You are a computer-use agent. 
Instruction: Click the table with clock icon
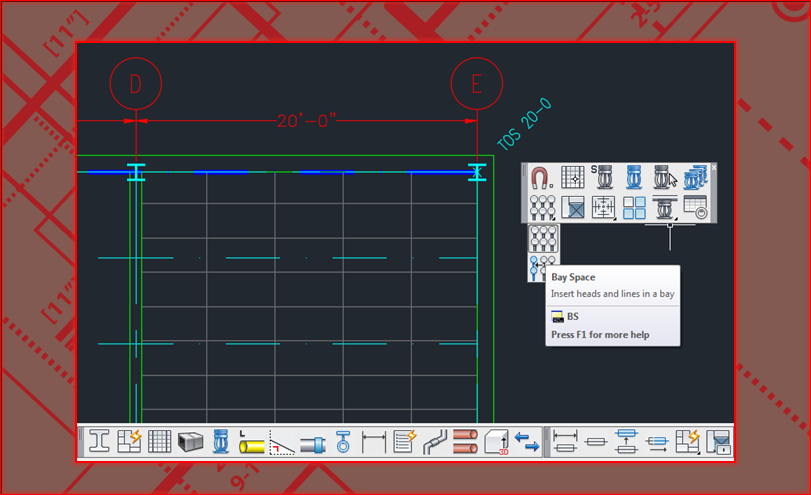pyautogui.click(x=695, y=208)
